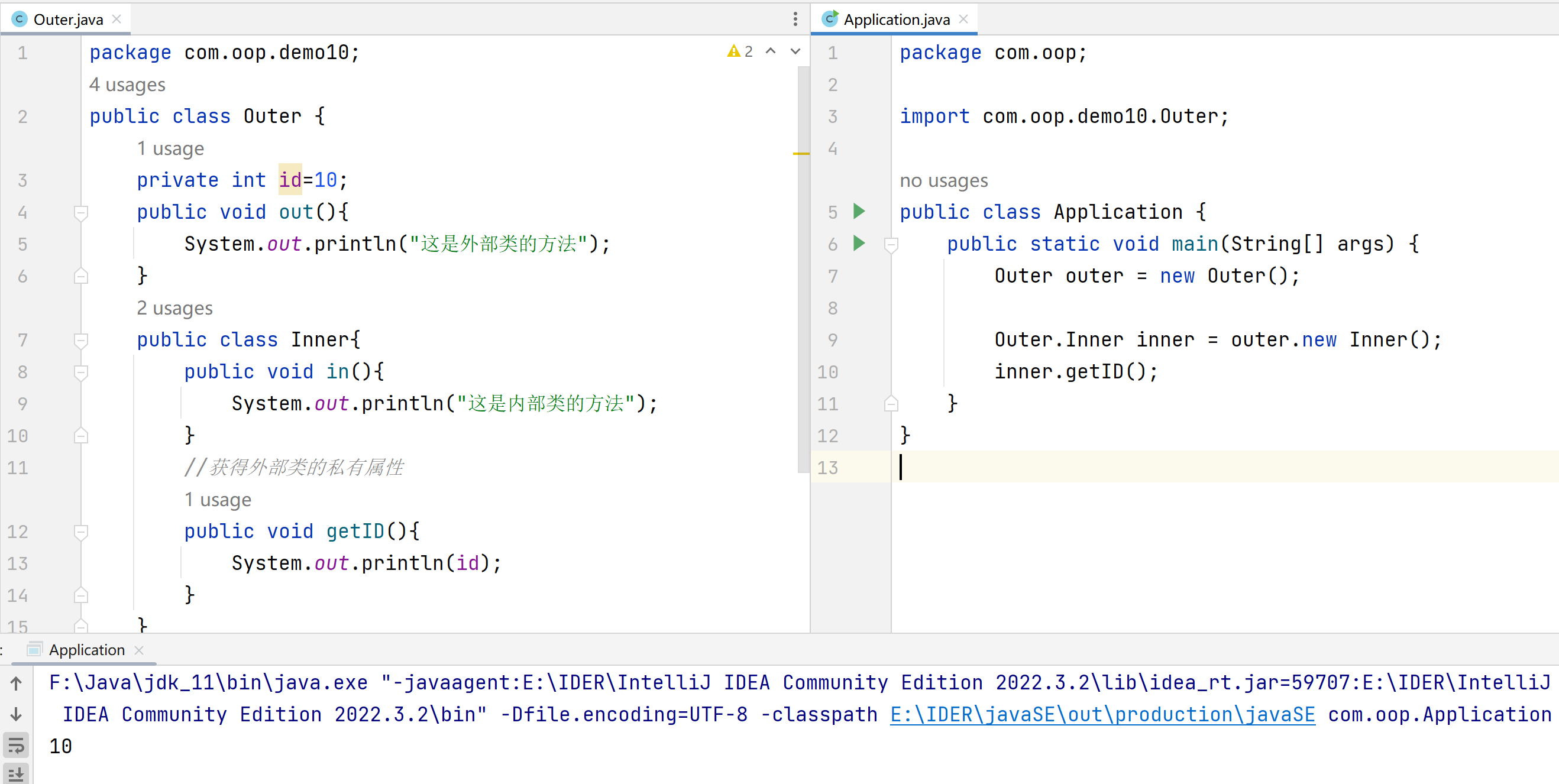Click the warnings indicator in Outer.java
Screen dimensions: 1559x784
pyautogui.click(x=739, y=51)
